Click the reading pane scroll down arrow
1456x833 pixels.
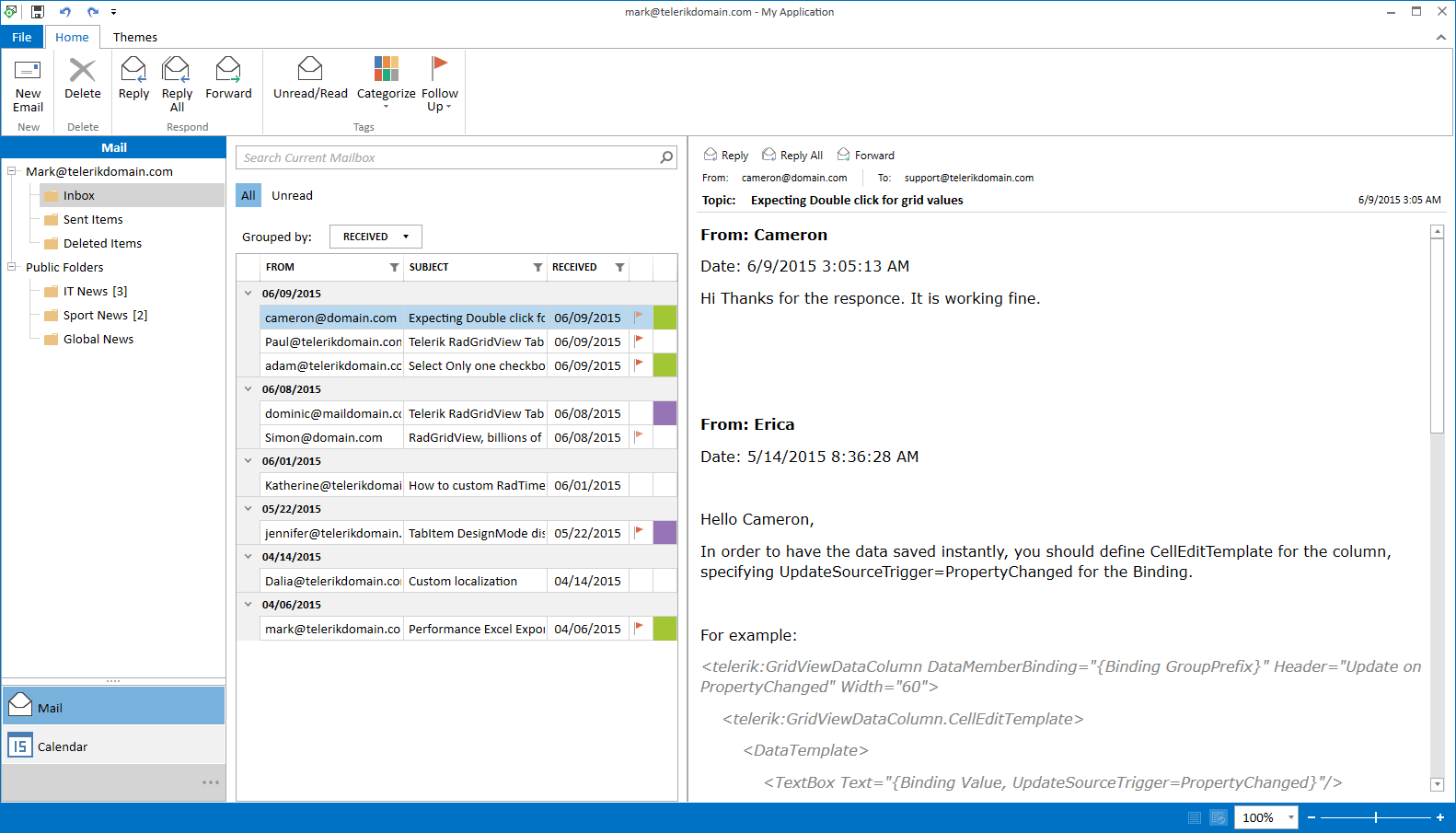point(1437,784)
